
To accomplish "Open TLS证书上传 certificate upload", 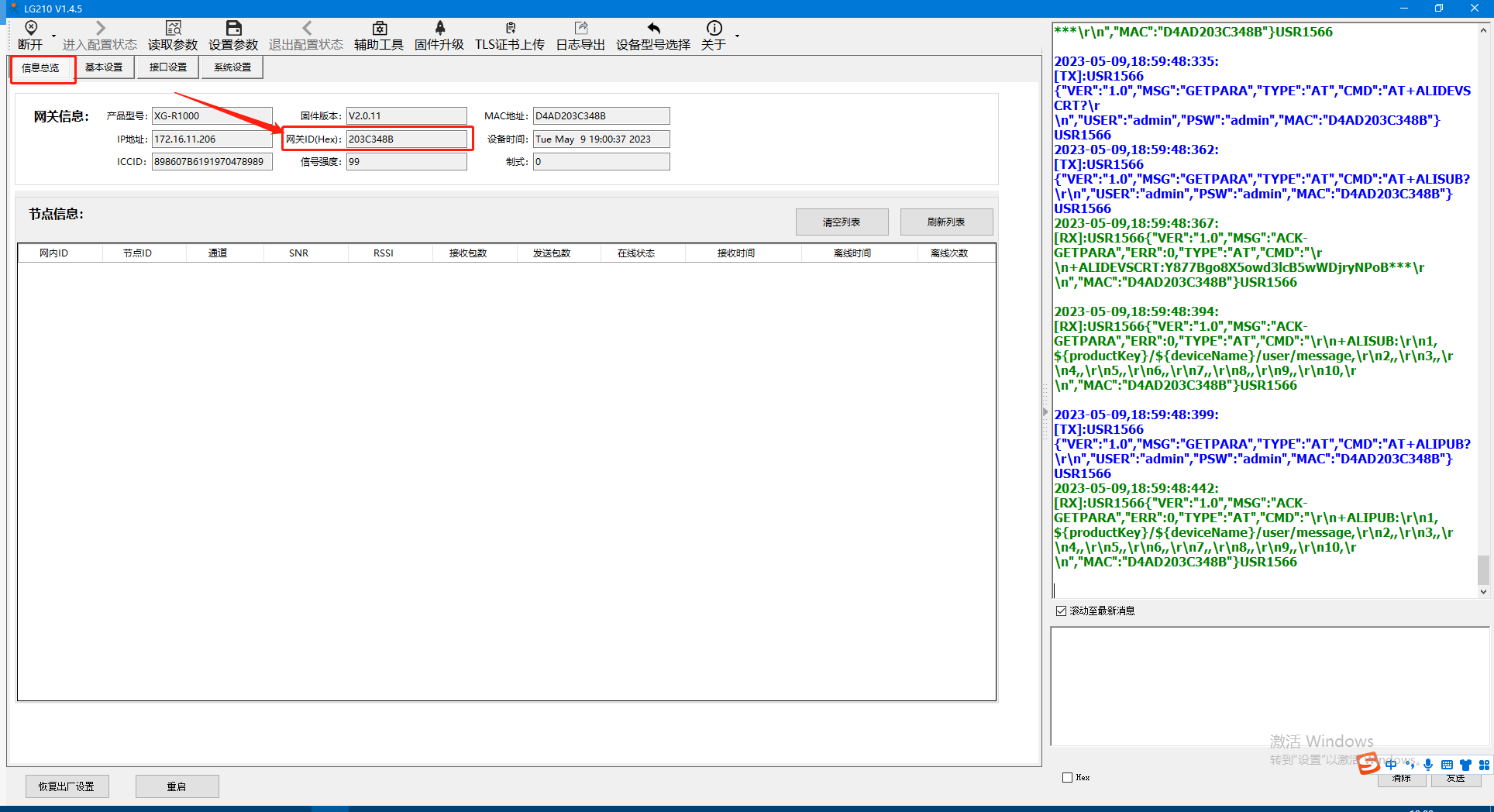I will click(510, 29).
